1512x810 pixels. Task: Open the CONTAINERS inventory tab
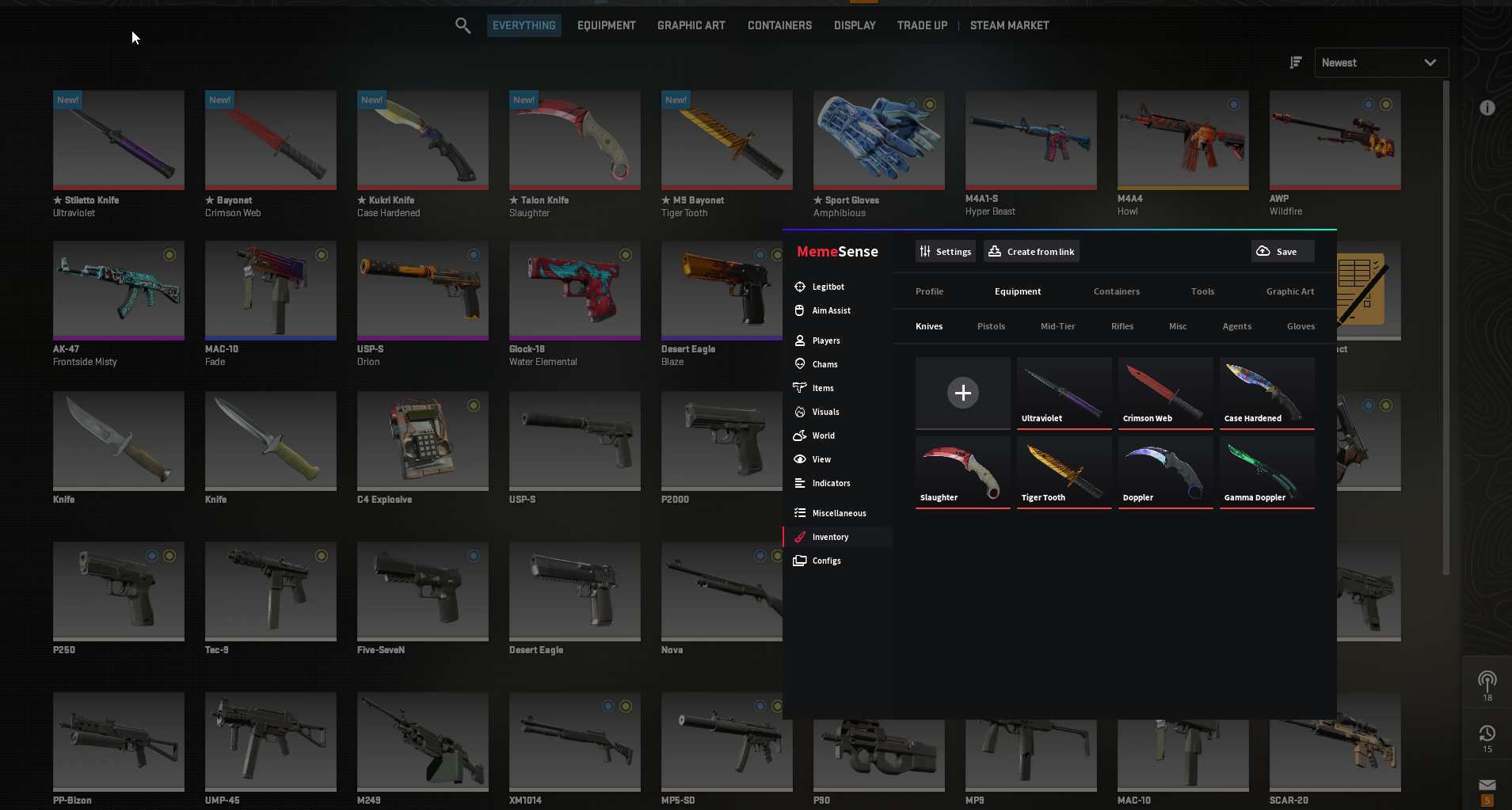tap(779, 25)
